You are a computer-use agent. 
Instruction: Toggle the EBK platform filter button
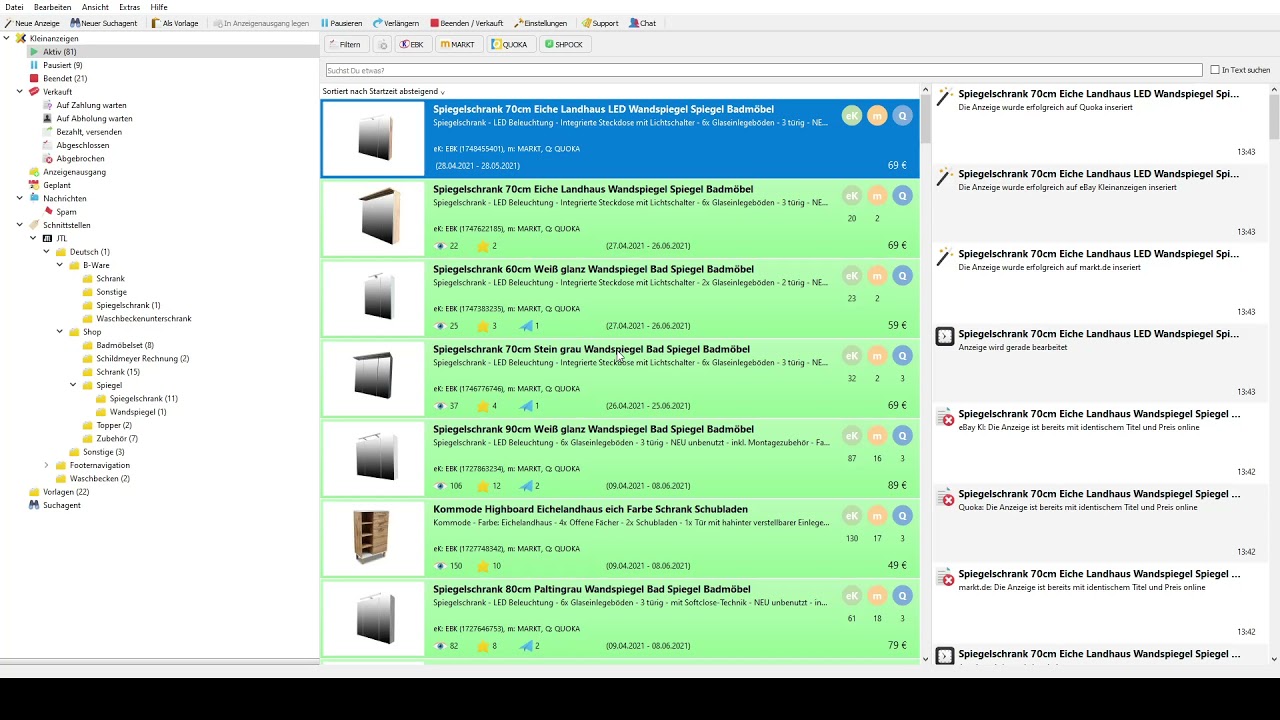tap(412, 44)
